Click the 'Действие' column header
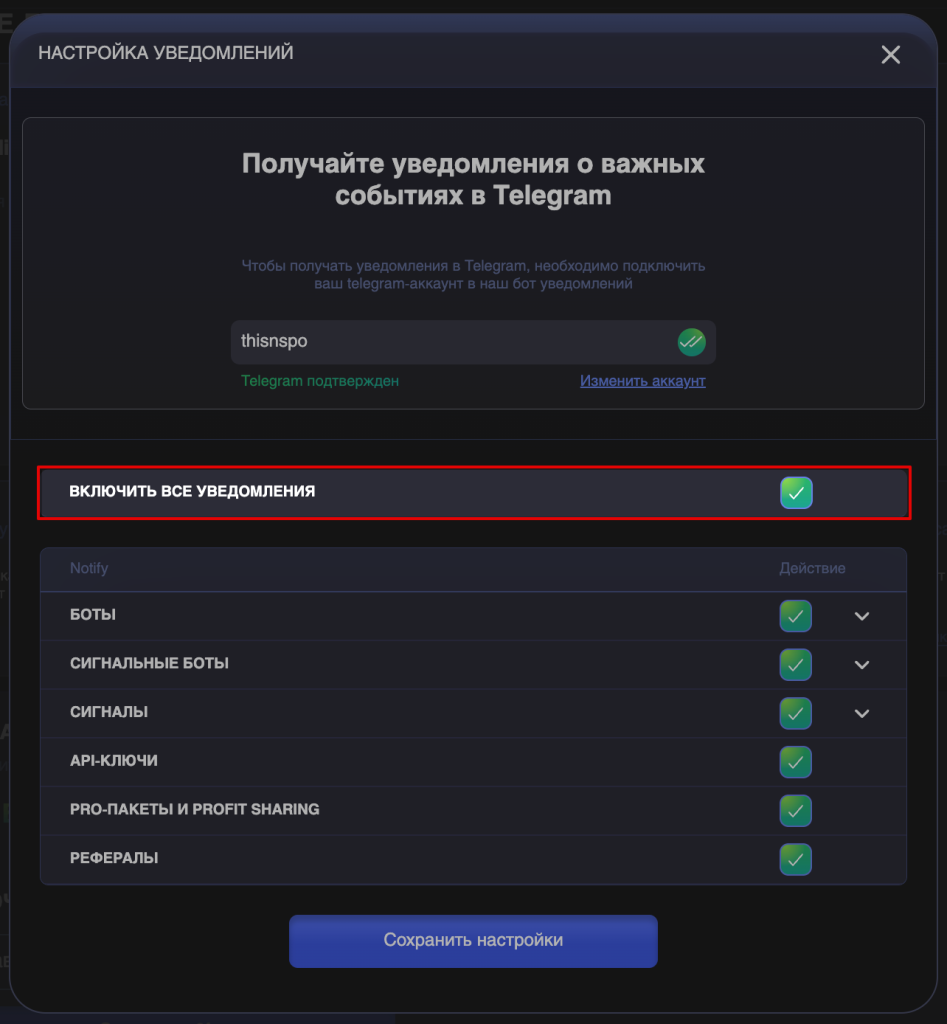This screenshot has height=1024, width=947. point(812,568)
